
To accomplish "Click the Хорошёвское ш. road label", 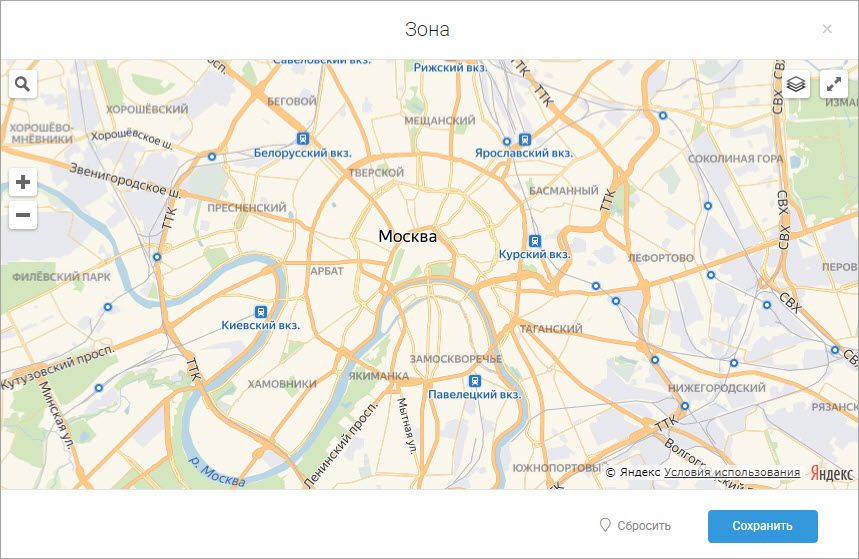I will click(132, 139).
